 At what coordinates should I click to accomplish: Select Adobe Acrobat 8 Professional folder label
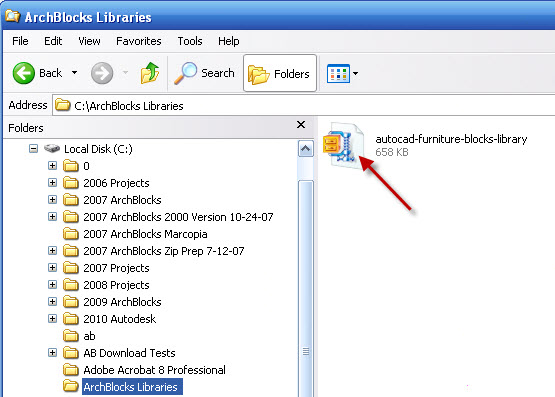[154, 370]
